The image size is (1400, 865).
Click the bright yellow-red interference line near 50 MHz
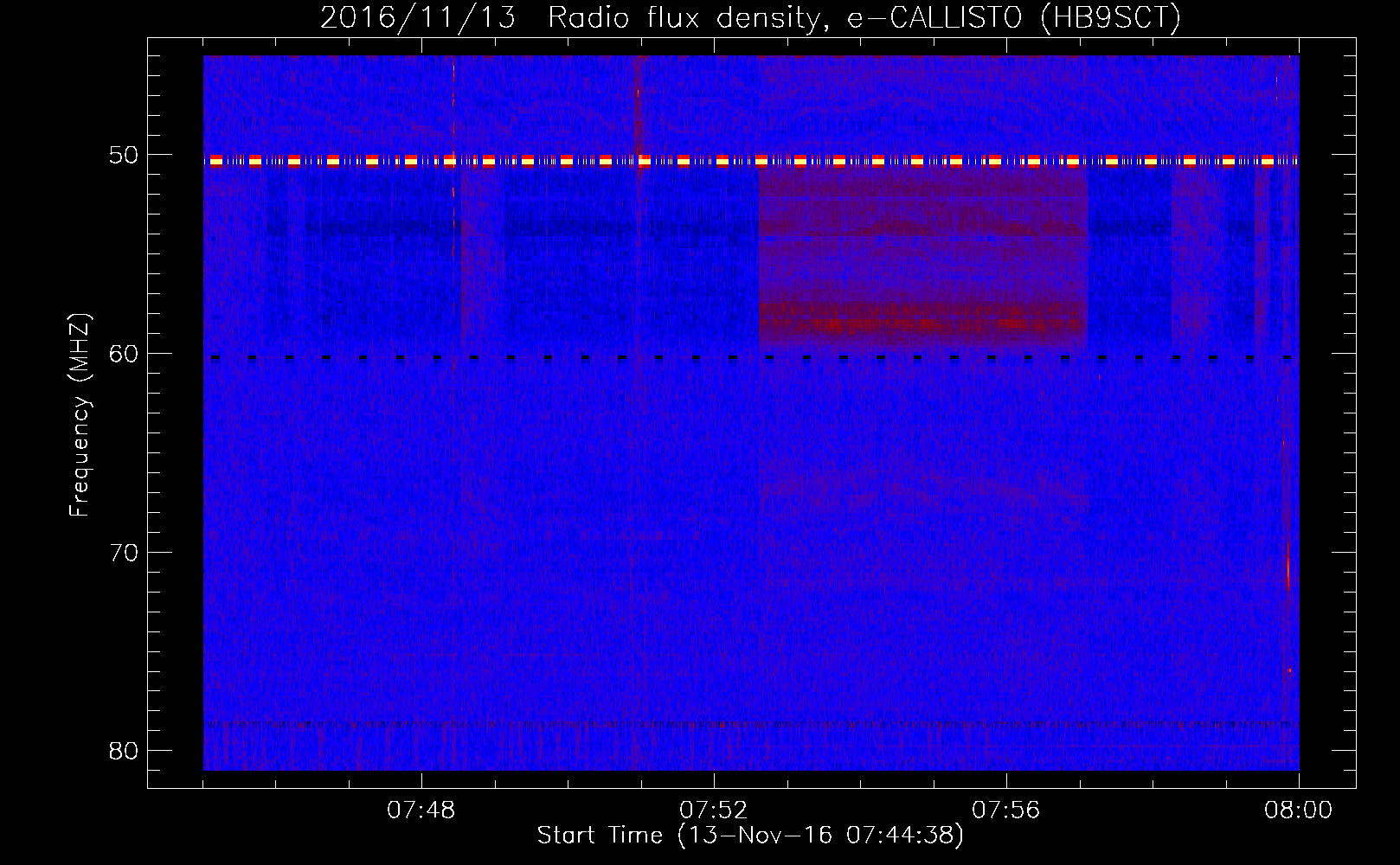click(751, 161)
